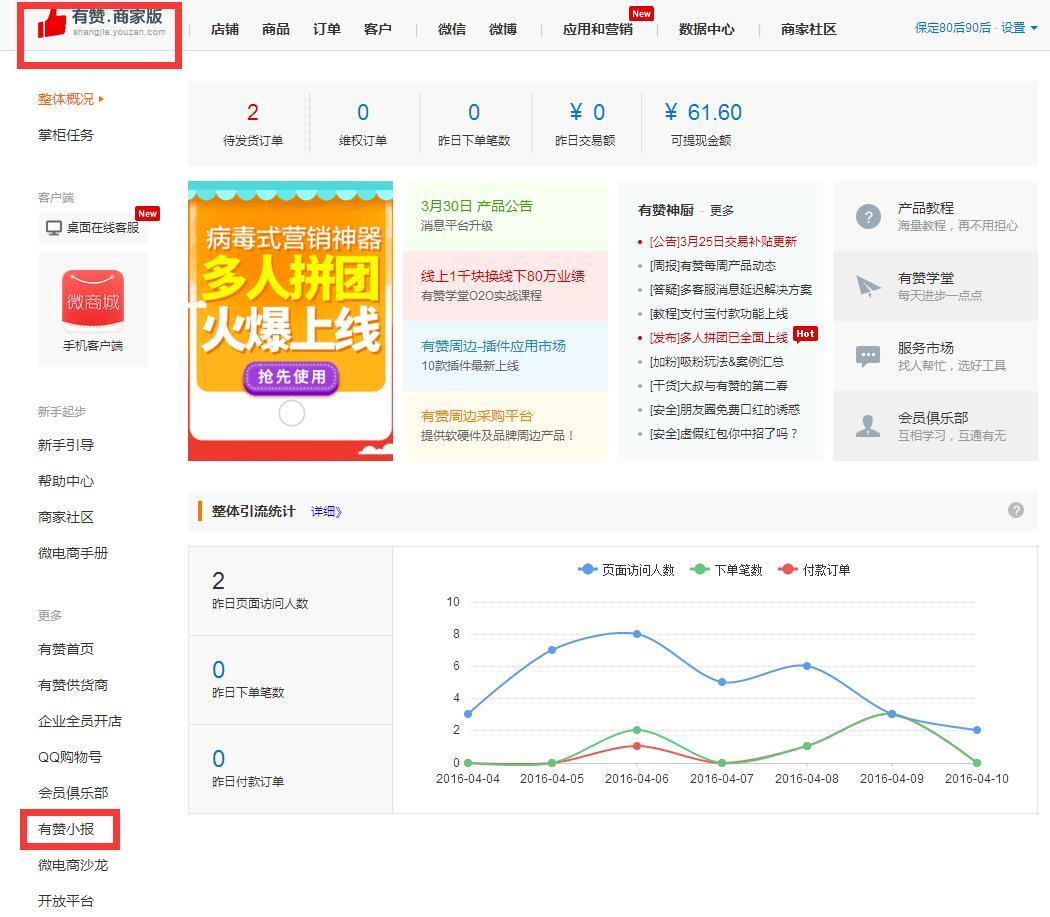Viewport: 1050px width, 917px height.
Task: Open 有赞供货商 in the sidebar
Action: click(x=73, y=685)
